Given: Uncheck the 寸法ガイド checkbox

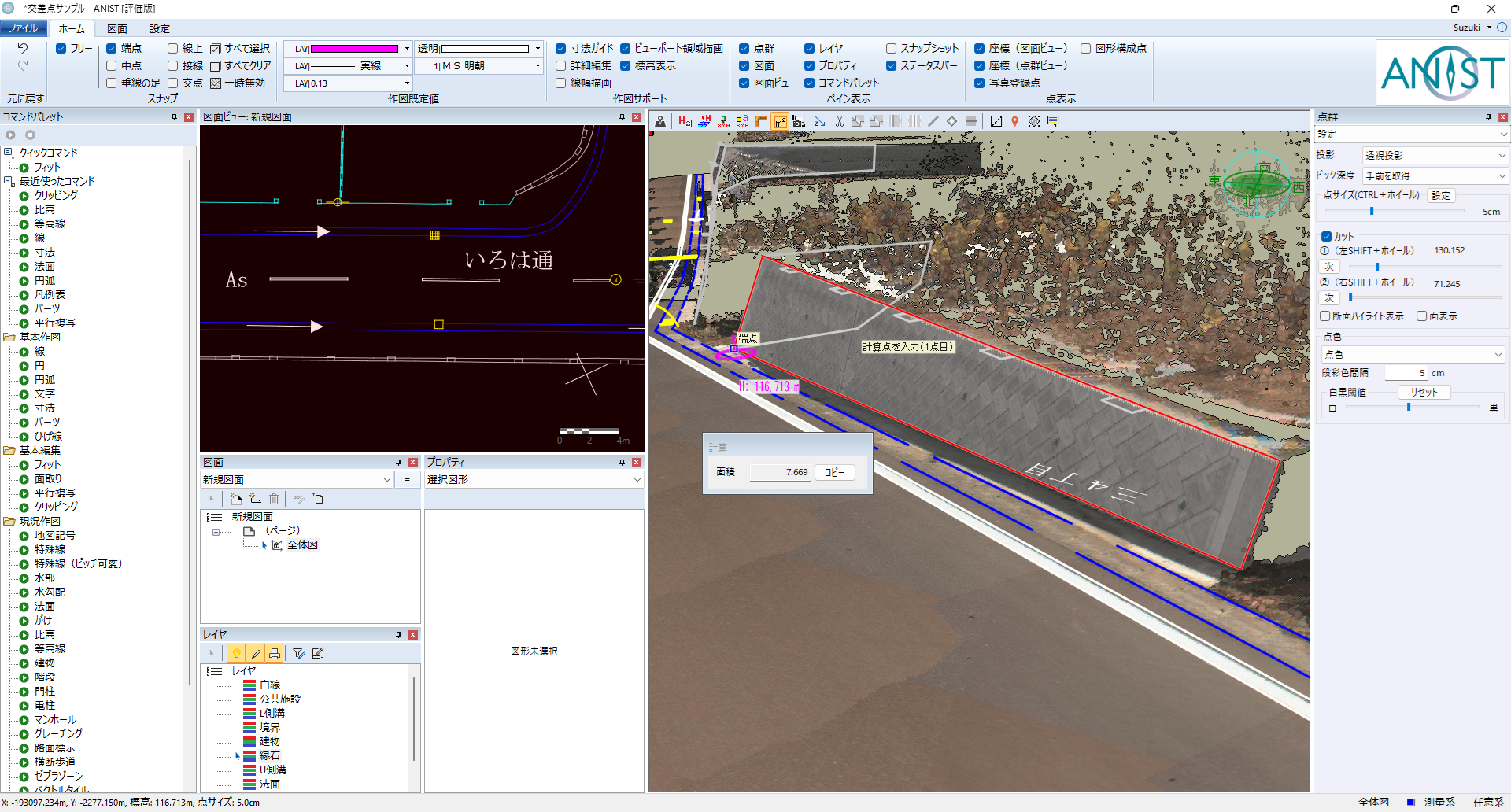Looking at the screenshot, I should (x=560, y=49).
